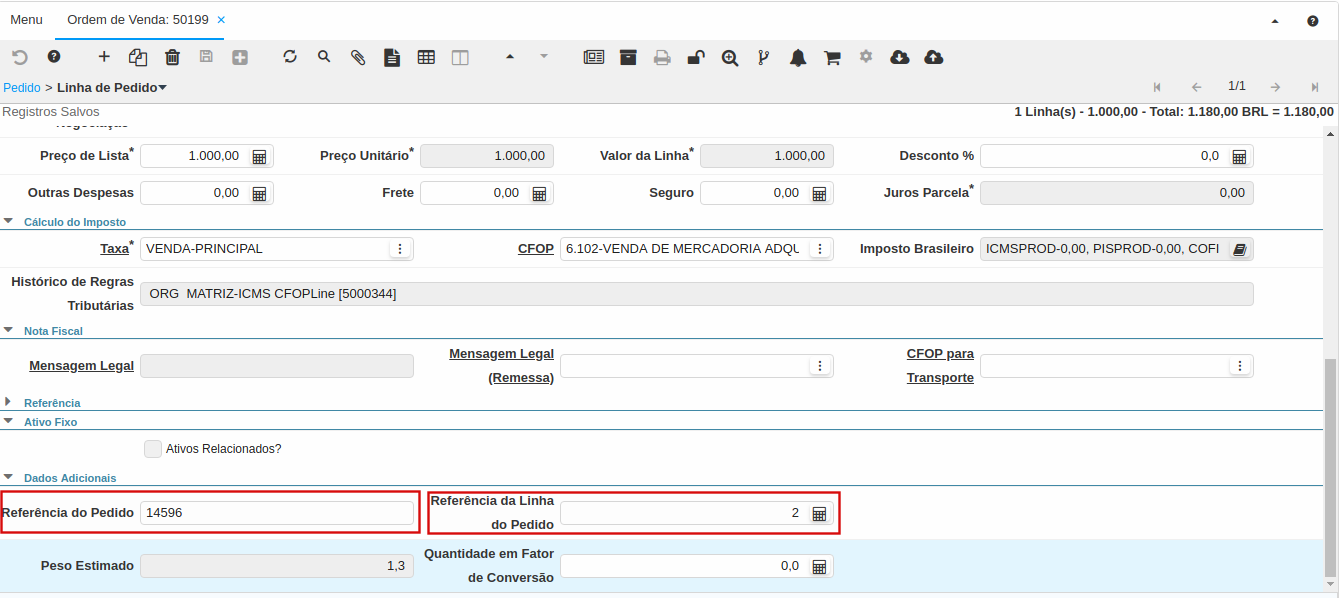Screen dimensions: 1339x598
Task: Click the Zoom Across magnifier icon
Action: click(730, 57)
